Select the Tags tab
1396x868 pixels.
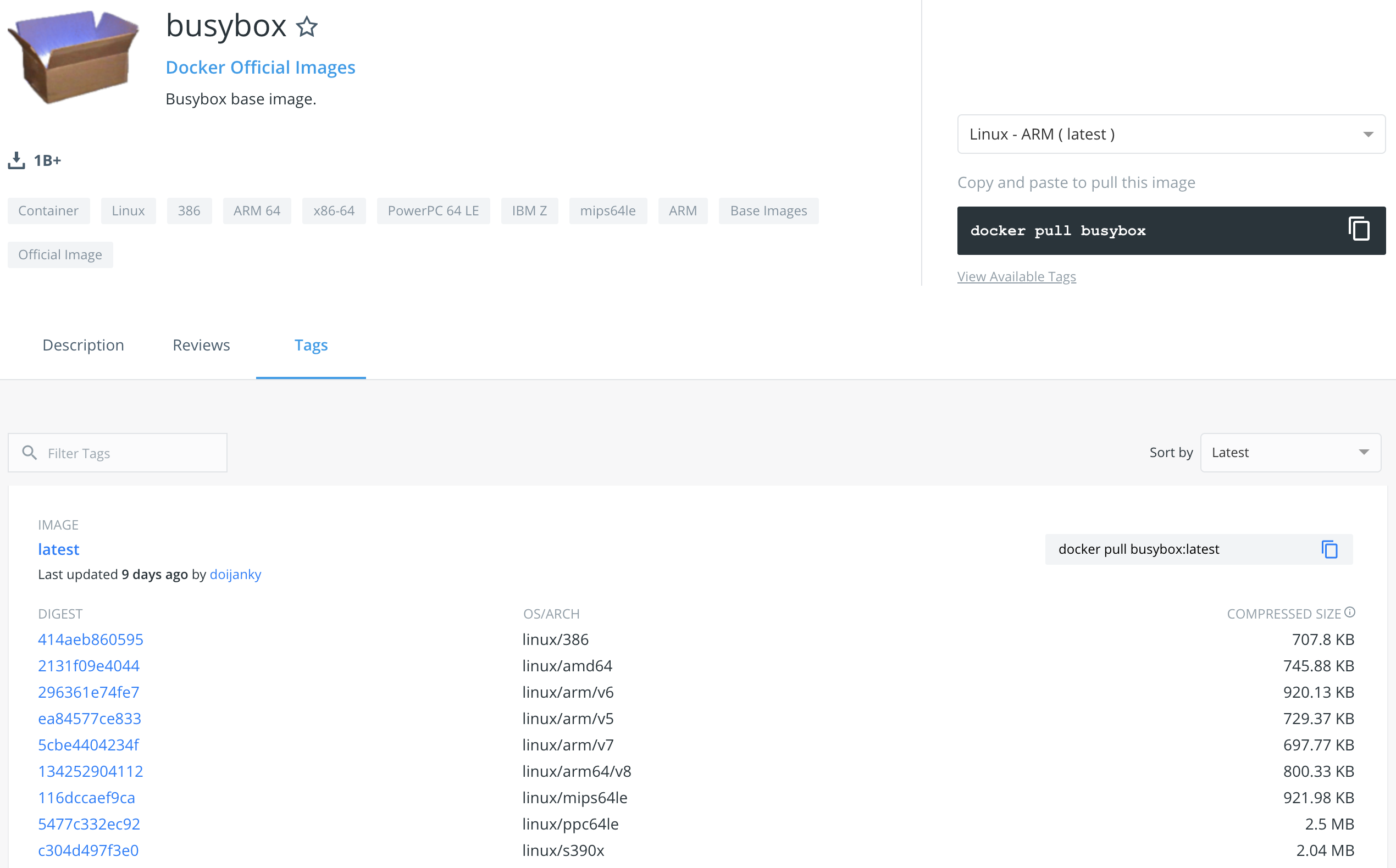(x=311, y=345)
